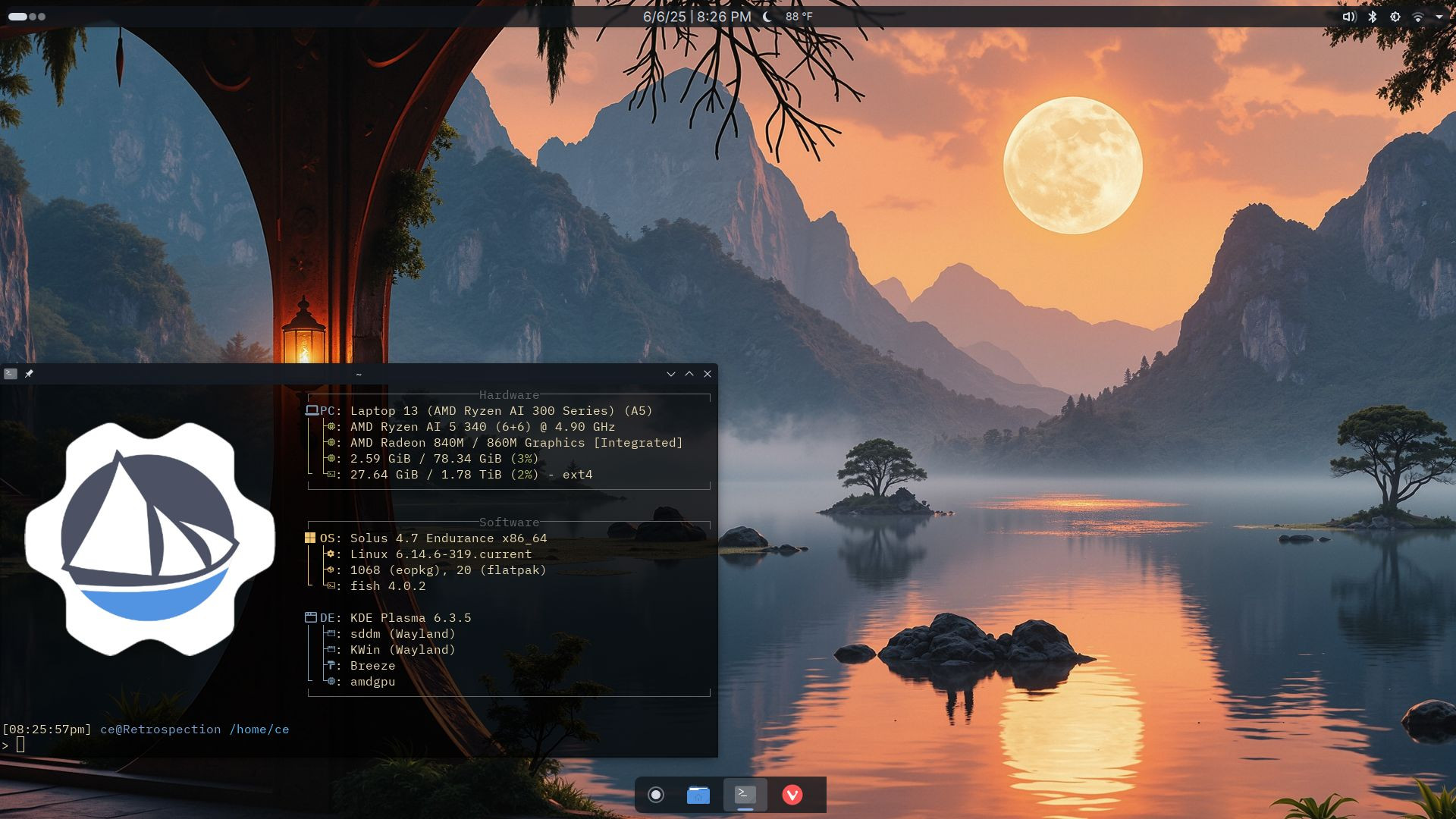Click the Bluetooth icon in the top panel

1373,17
